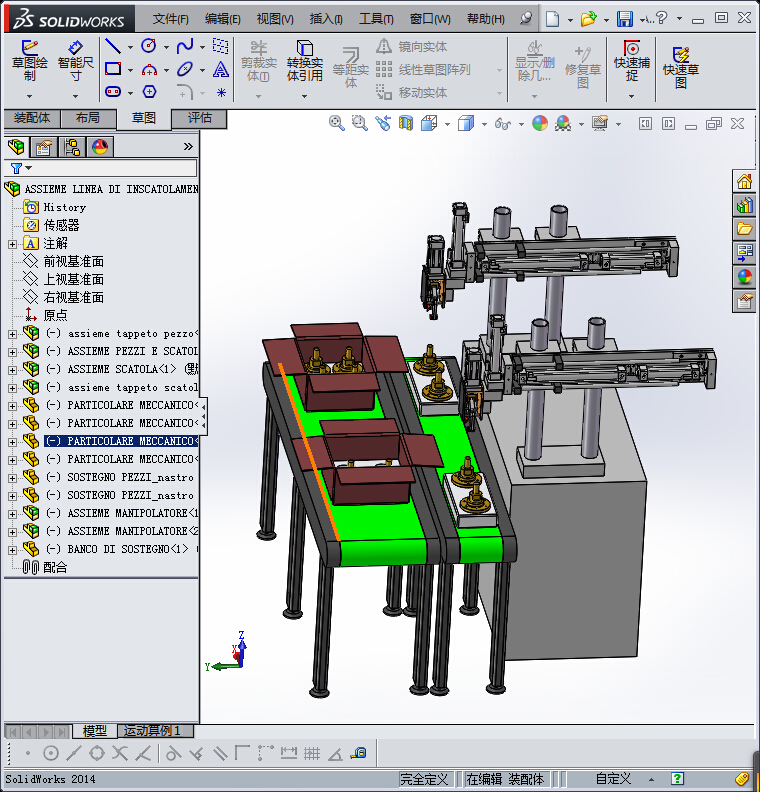Select the Circle sketch tool
The width and height of the screenshot is (760, 792).
[148, 46]
